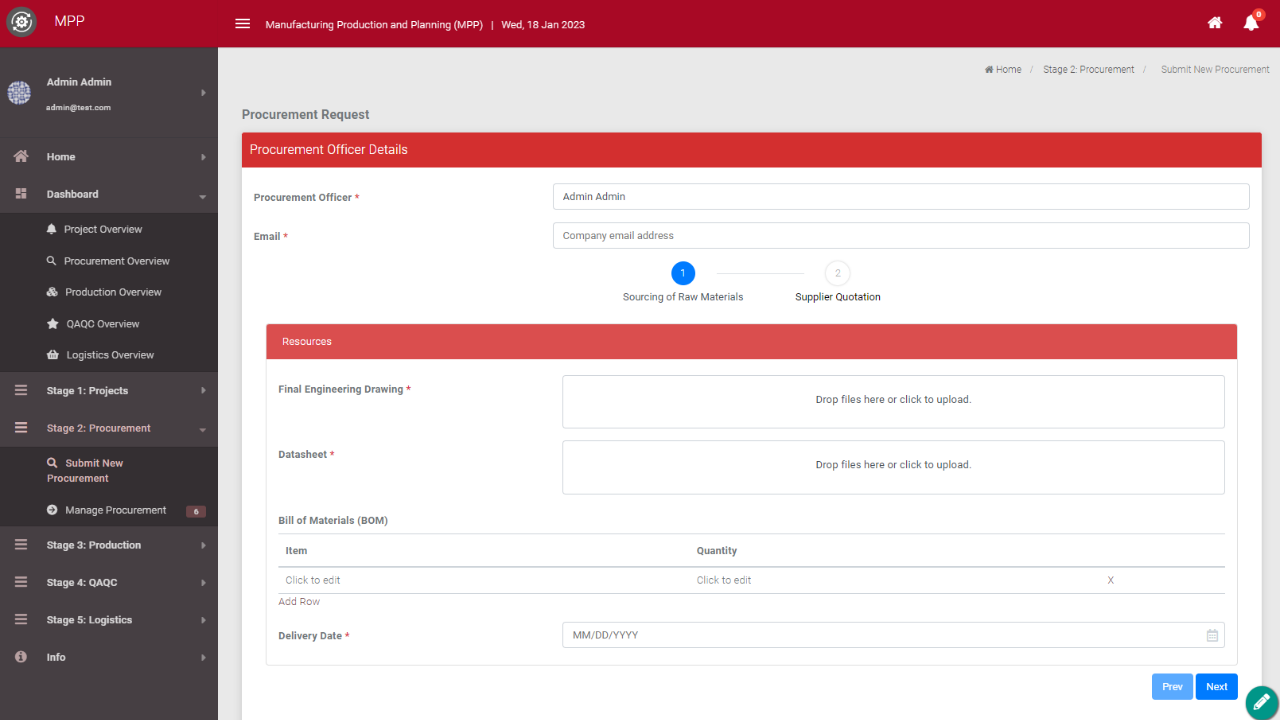This screenshot has height=720, width=1280.
Task: Click the MPP gear logo
Action: (x=21, y=21)
